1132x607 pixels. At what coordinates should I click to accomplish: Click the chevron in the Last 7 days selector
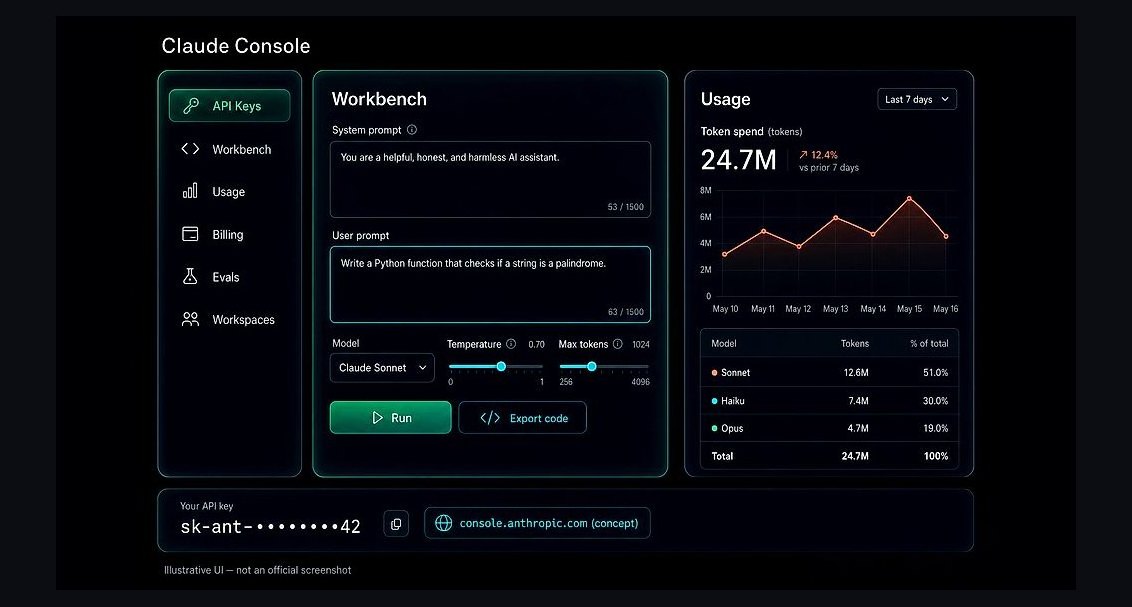944,100
